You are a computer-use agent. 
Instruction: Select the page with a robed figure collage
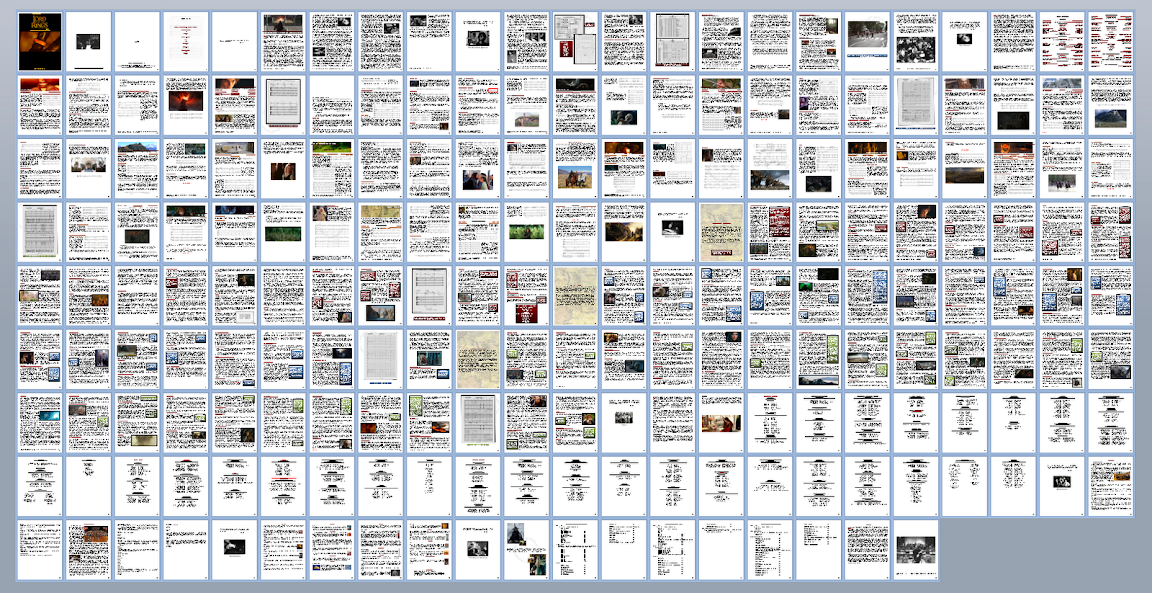526,550
